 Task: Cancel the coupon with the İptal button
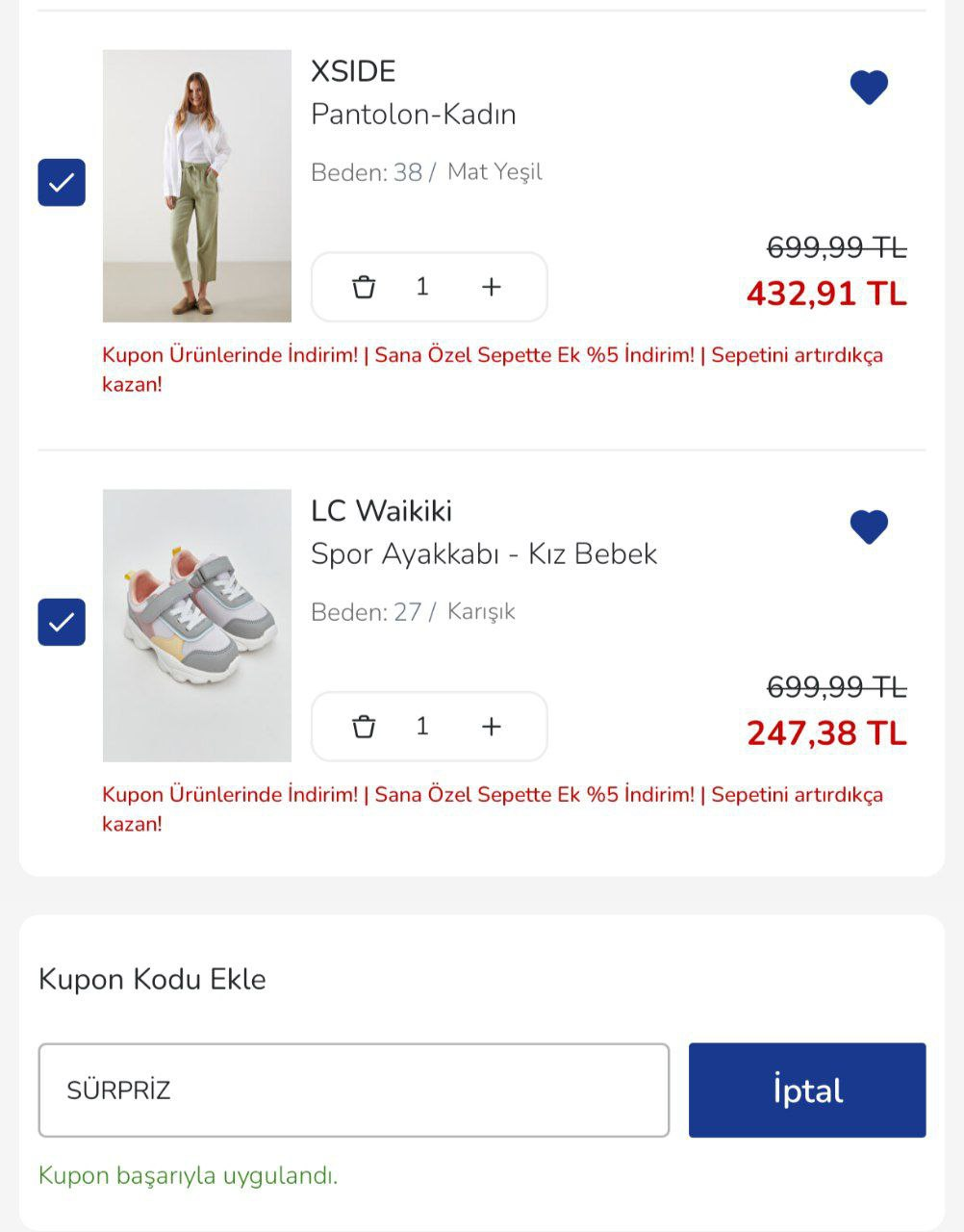click(807, 1091)
